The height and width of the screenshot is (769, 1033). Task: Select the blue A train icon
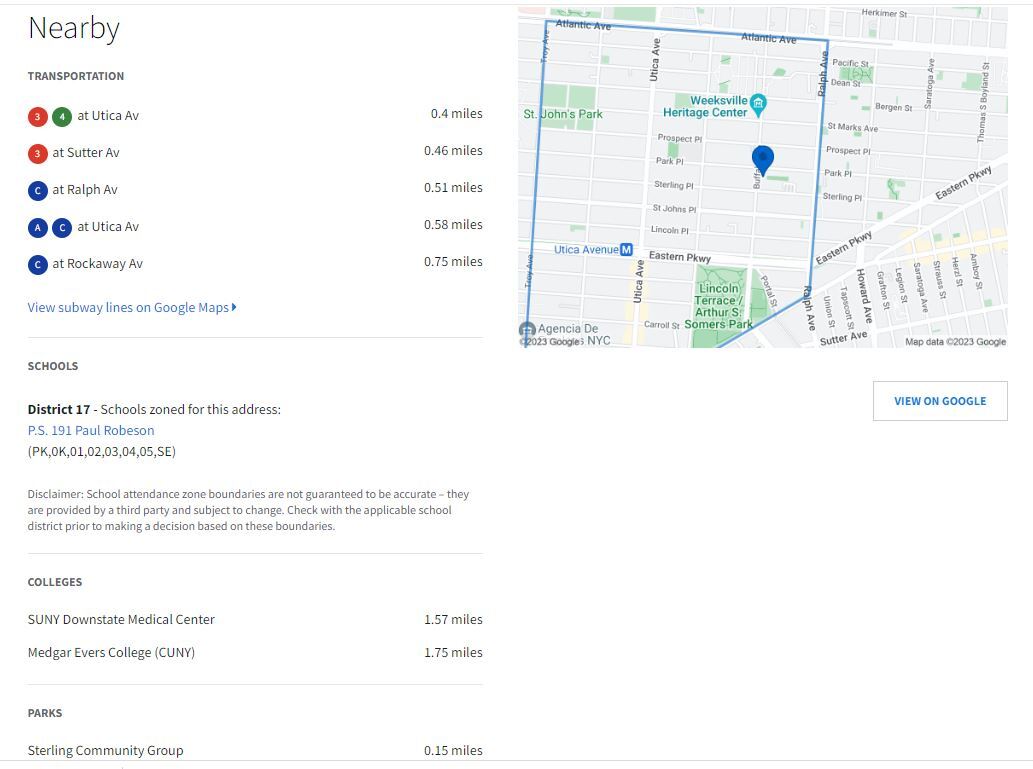(38, 228)
